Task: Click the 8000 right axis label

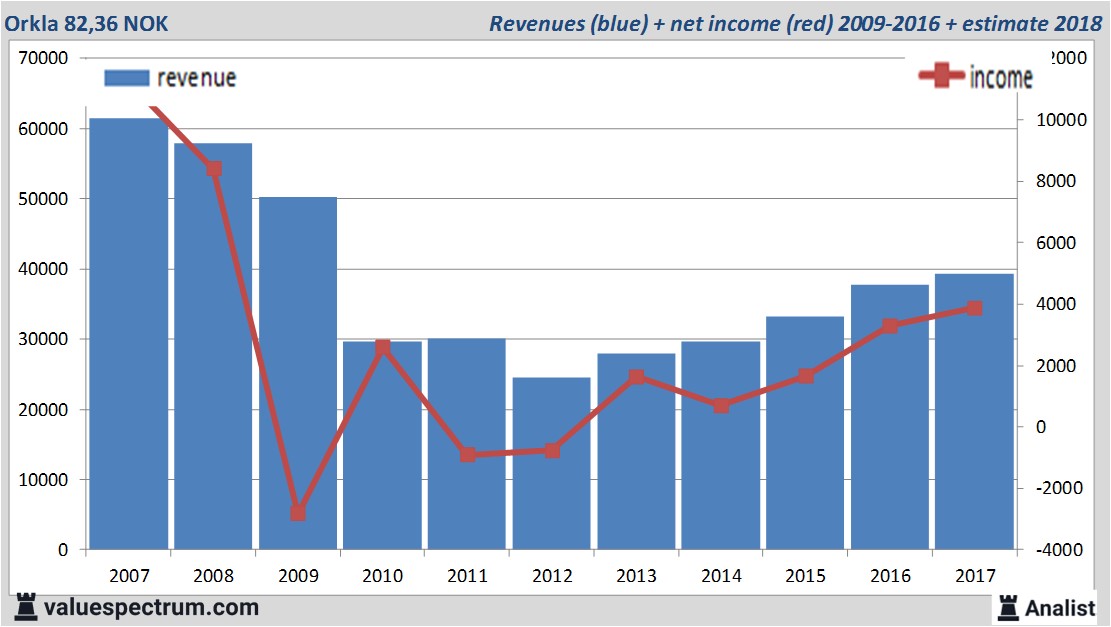Action: pyautogui.click(x=1056, y=181)
